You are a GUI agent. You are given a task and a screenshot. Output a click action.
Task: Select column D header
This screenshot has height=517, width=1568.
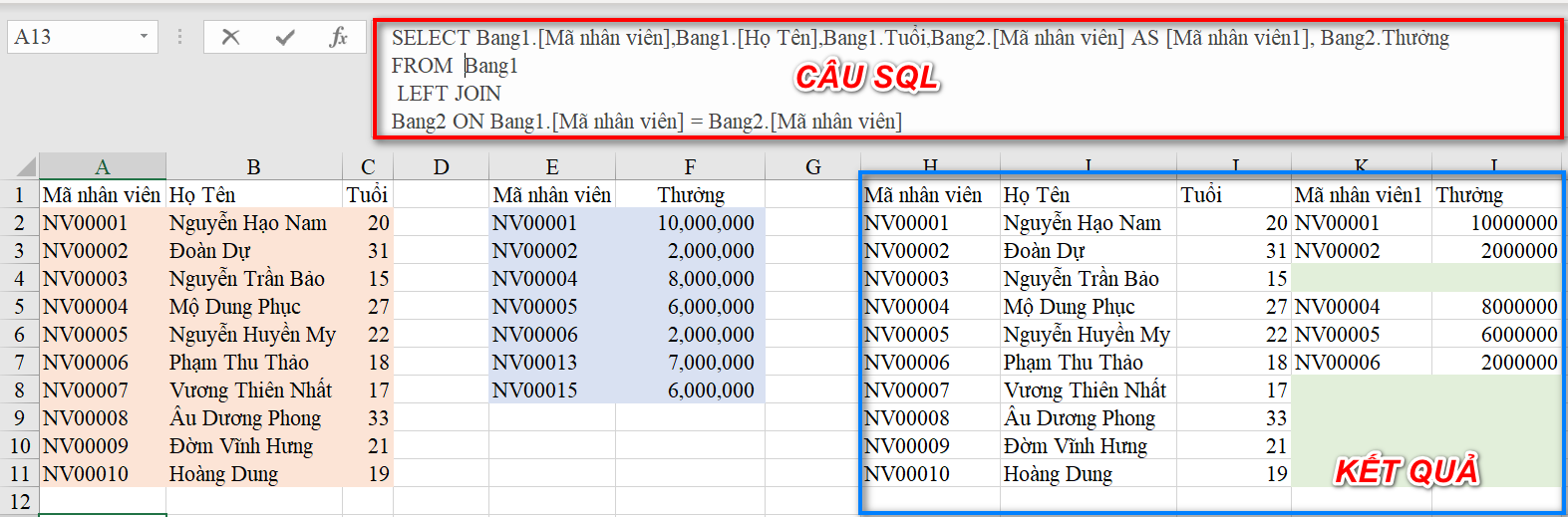(442, 166)
